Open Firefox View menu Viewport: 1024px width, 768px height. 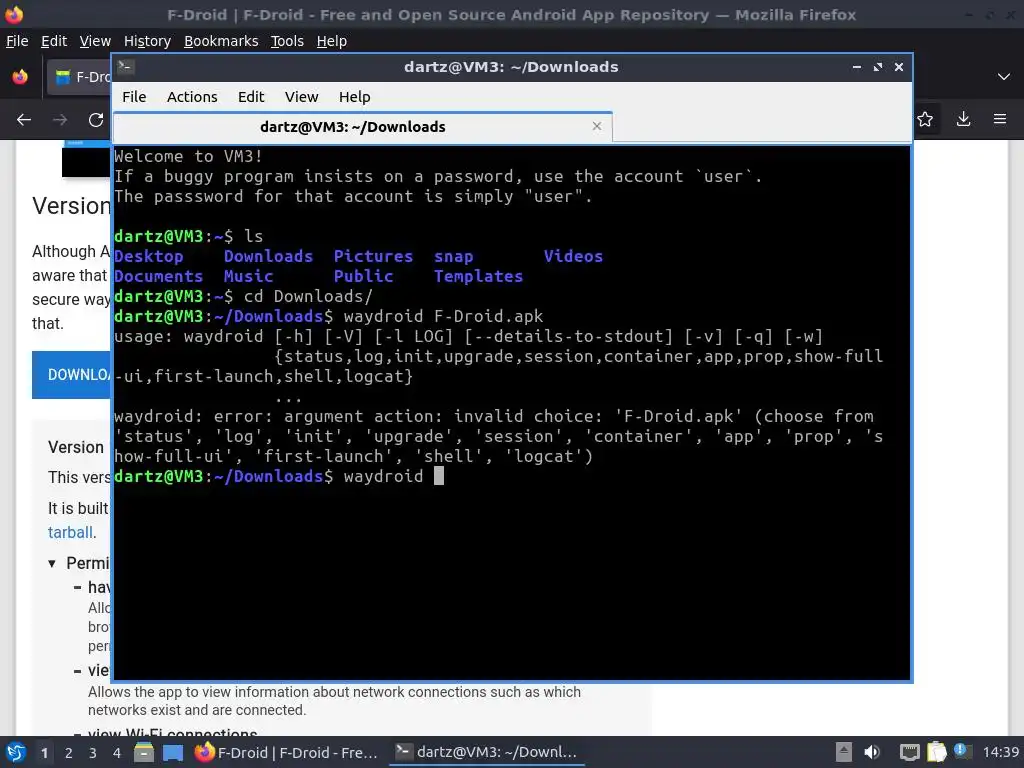click(x=95, y=41)
